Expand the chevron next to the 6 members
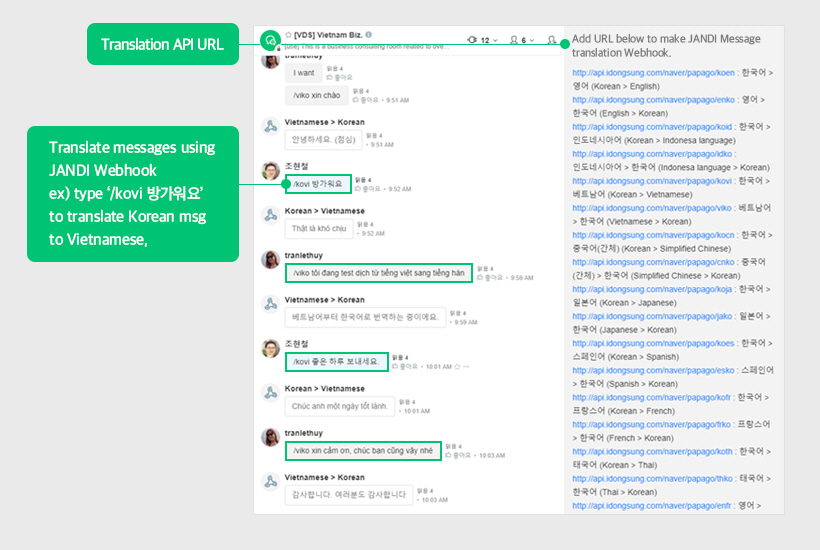This screenshot has width=820, height=550. click(532, 40)
